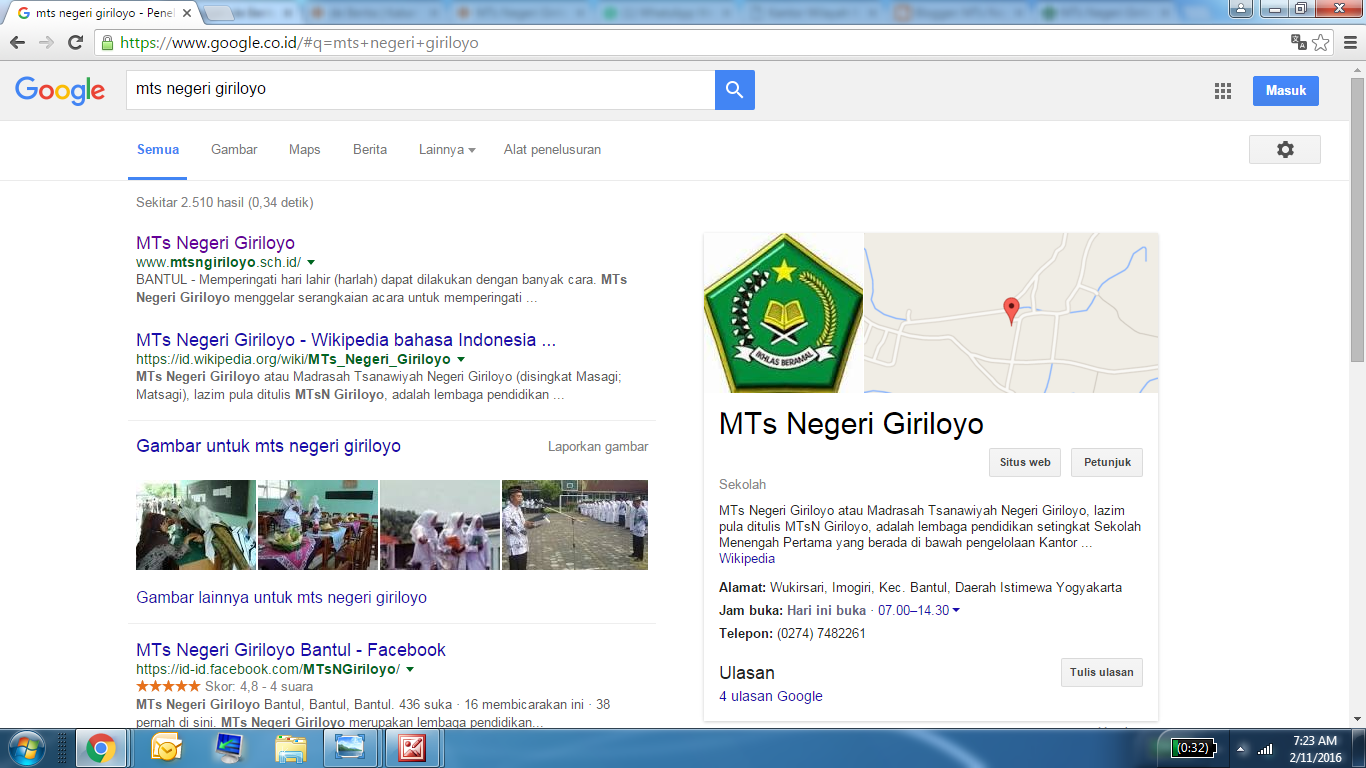This screenshot has height=768, width=1366.
Task: Open second image thumbnail with food table
Action: pos(318,525)
